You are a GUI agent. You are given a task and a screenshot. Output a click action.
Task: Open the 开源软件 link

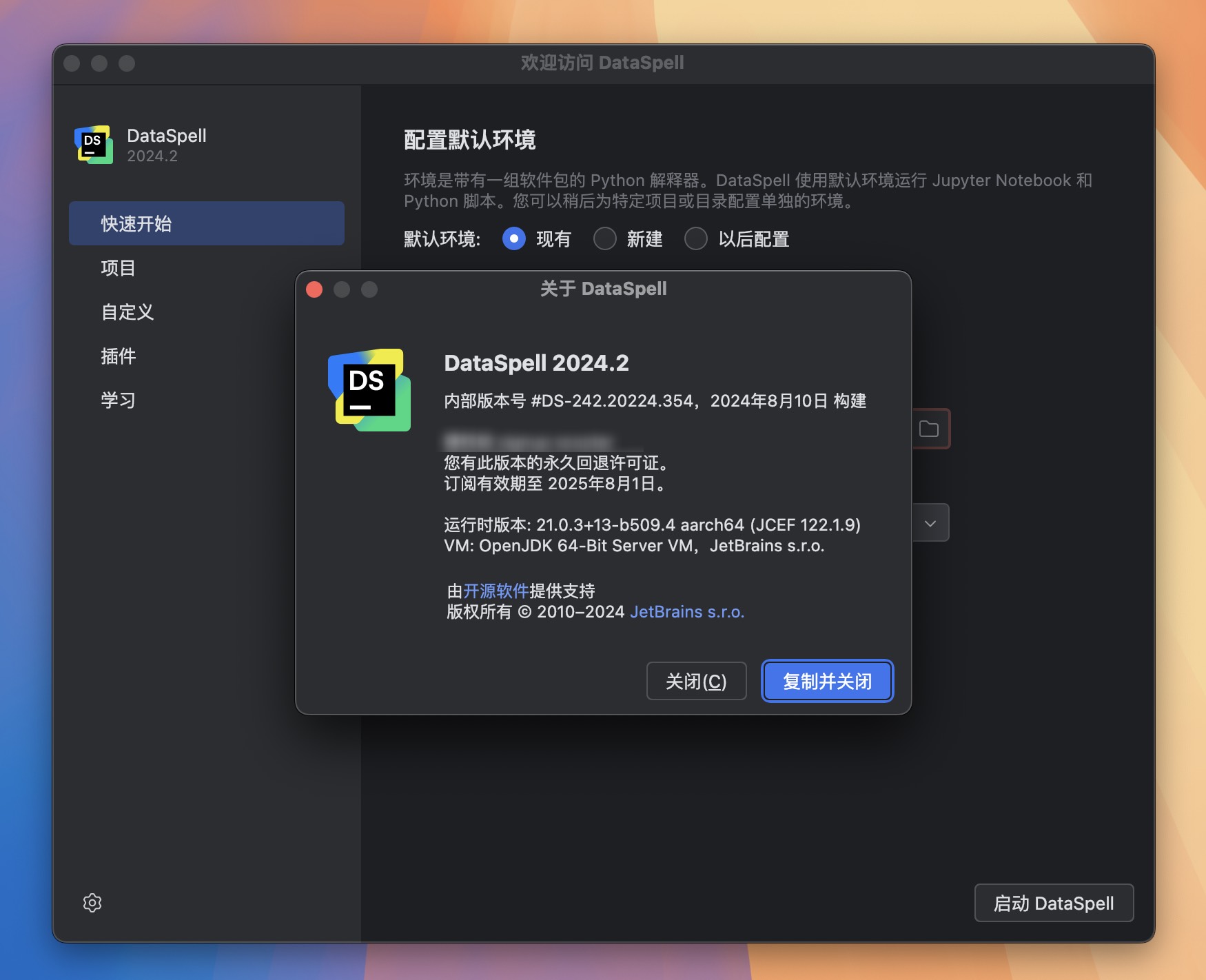point(495,591)
